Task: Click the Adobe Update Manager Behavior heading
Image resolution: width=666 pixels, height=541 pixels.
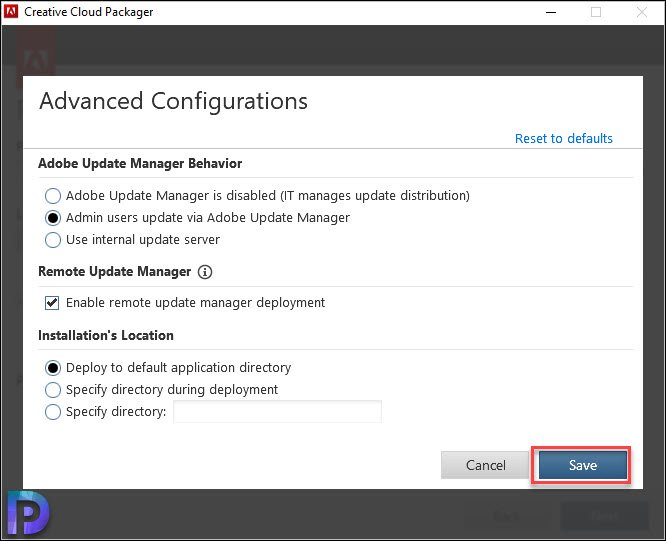Action: 140,163
